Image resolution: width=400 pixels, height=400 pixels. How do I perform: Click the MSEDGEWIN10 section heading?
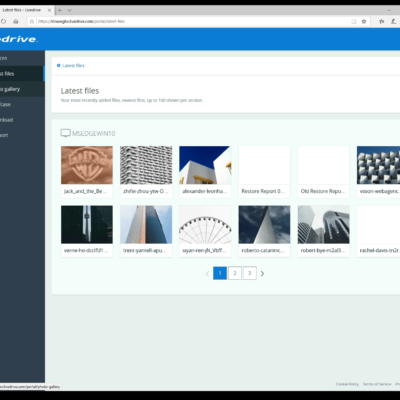94,134
